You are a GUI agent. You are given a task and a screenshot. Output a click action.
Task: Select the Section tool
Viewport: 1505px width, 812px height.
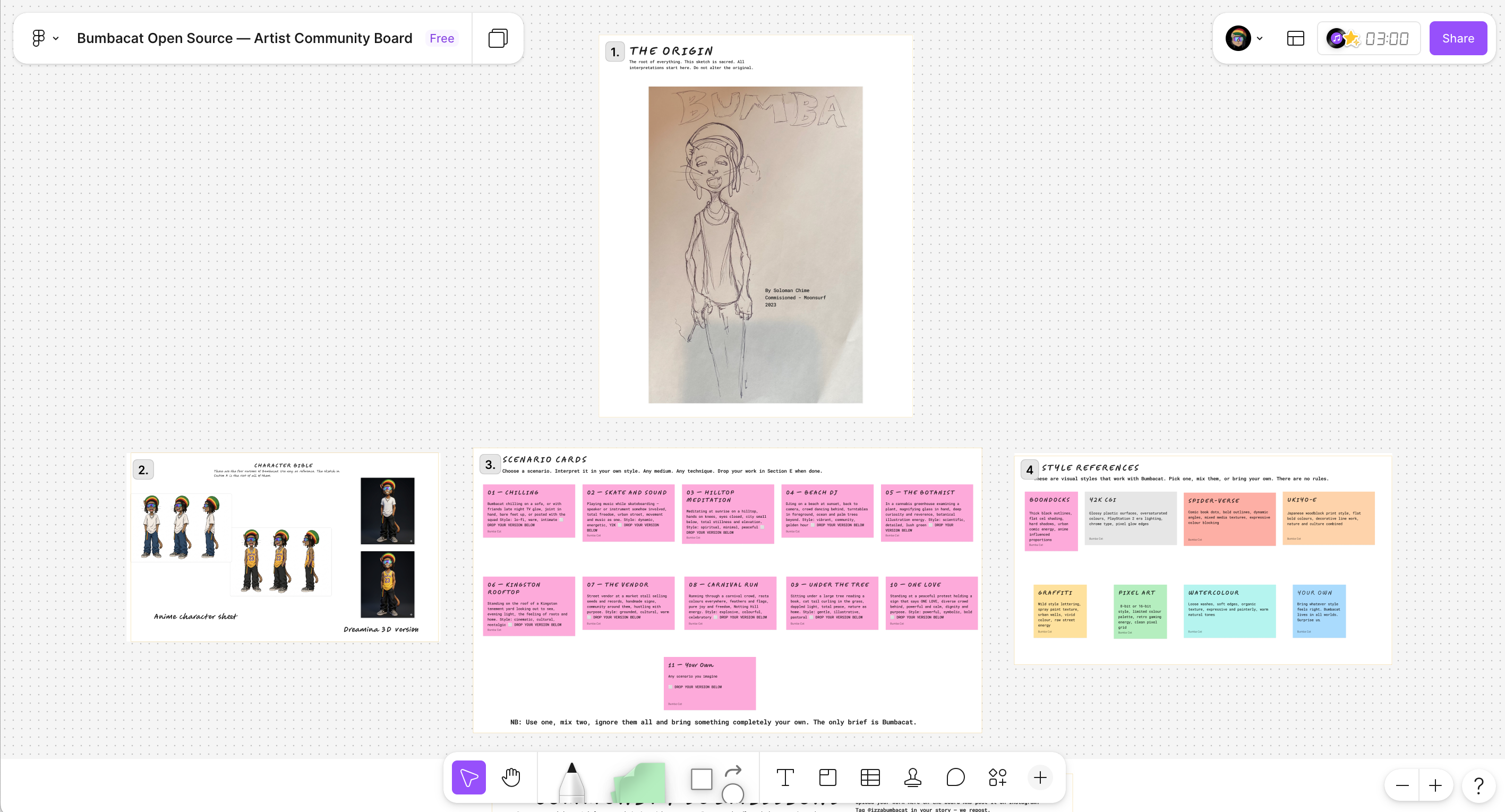827,777
